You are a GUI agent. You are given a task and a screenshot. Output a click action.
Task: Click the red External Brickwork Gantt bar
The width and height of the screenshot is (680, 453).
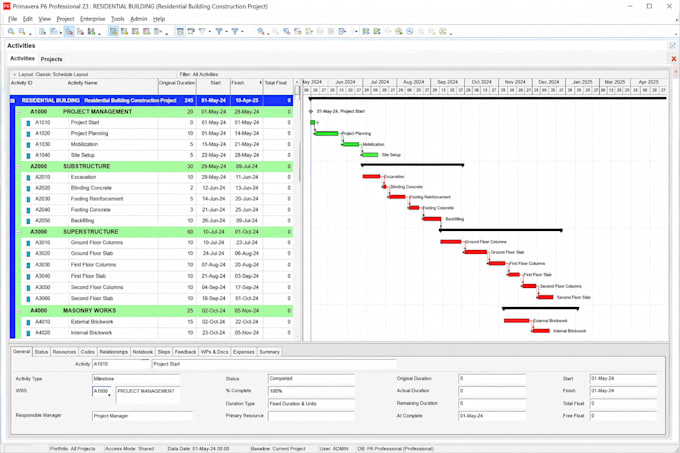(x=517, y=321)
